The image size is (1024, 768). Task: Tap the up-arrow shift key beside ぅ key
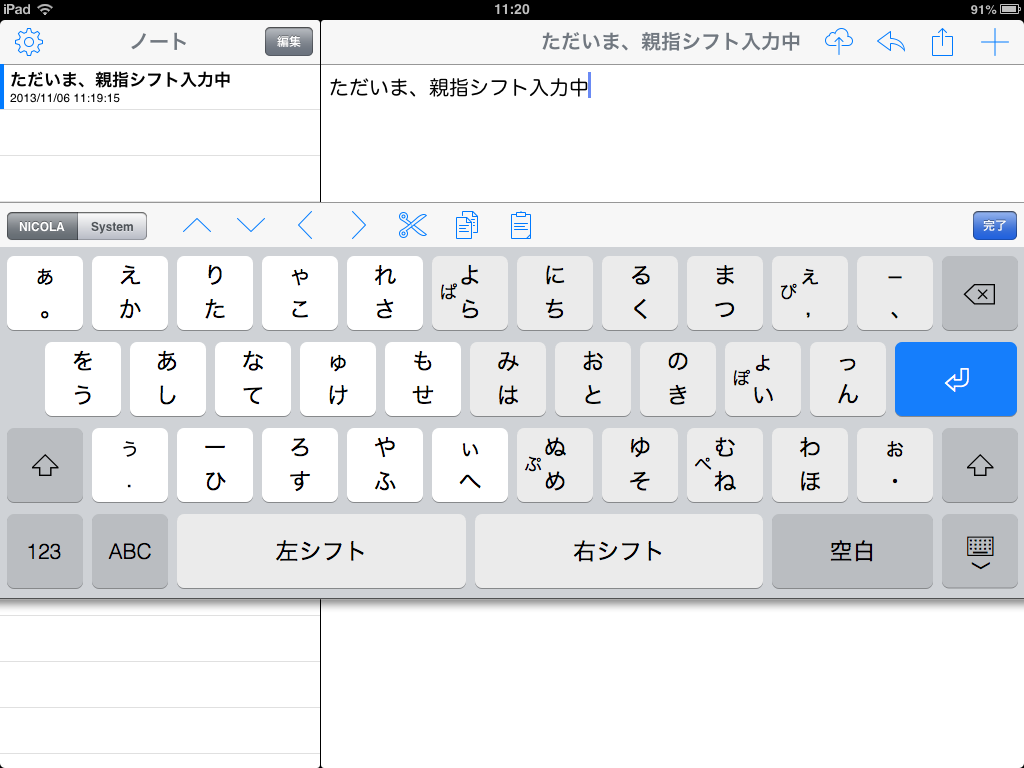click(45, 465)
